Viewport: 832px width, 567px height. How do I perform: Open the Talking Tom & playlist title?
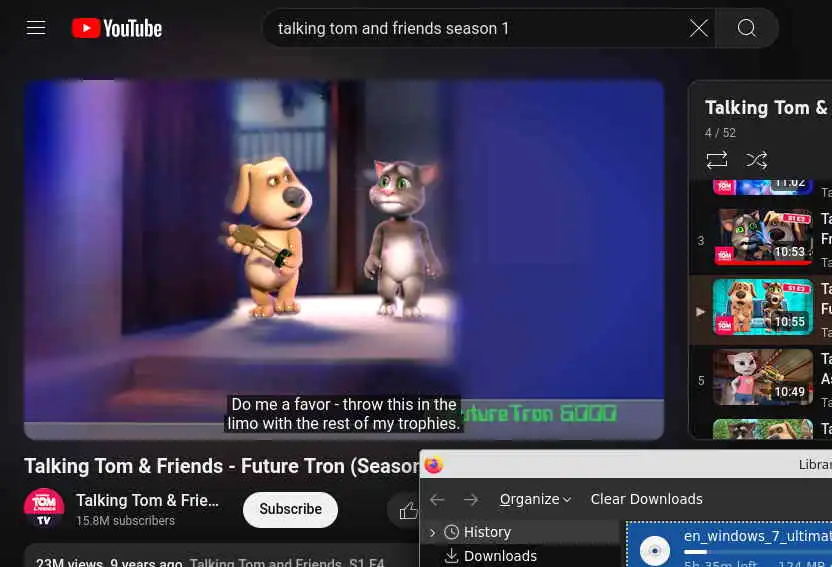pyautogui.click(x=766, y=108)
